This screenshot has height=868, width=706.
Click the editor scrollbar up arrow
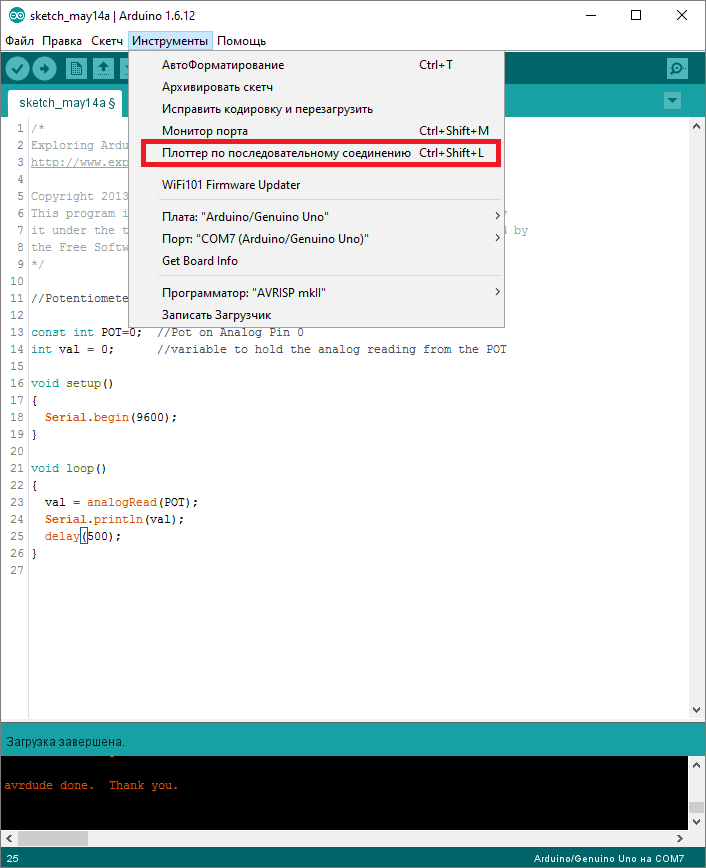(697, 127)
